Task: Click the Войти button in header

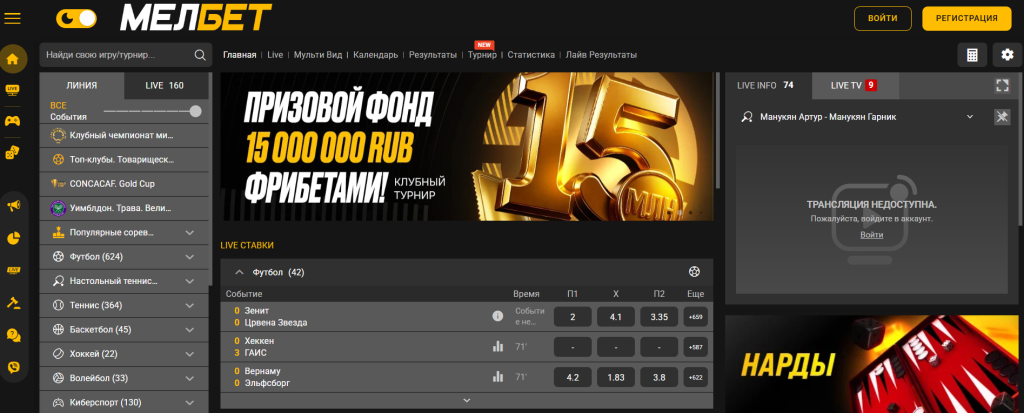Action: (882, 18)
